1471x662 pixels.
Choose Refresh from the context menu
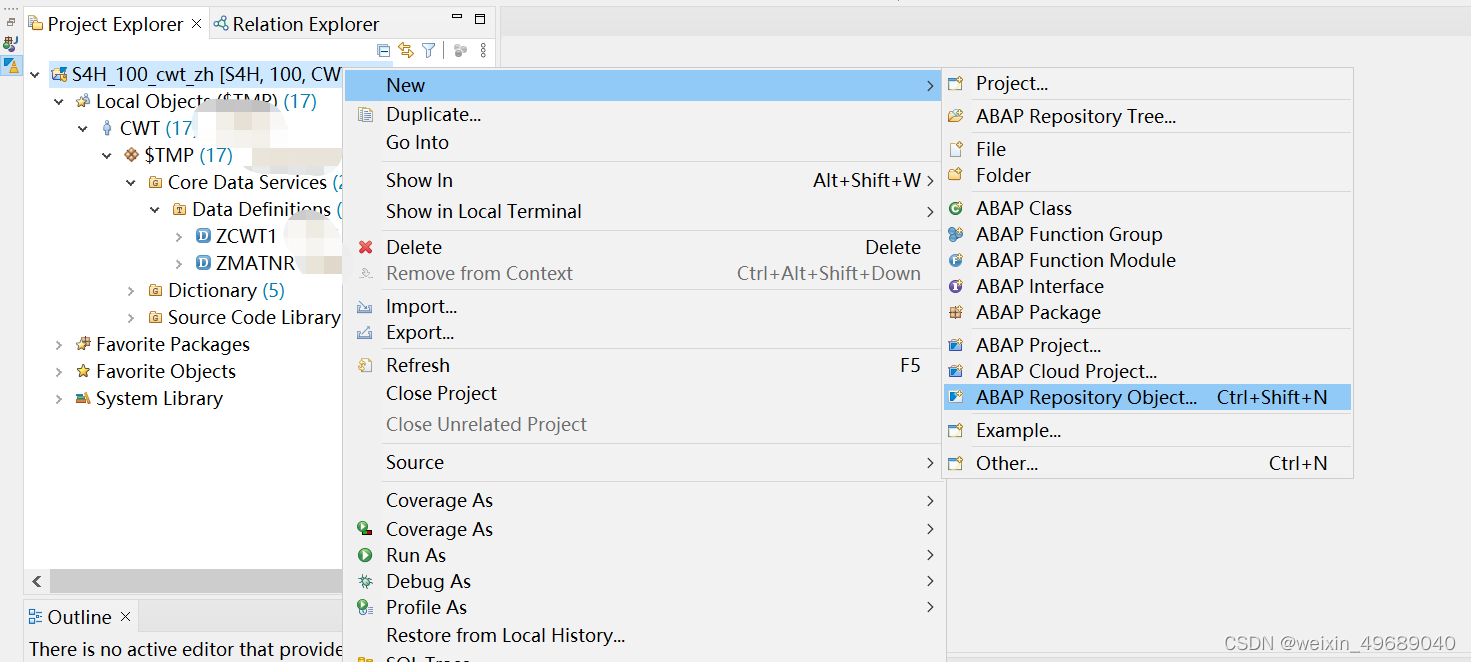pos(417,365)
